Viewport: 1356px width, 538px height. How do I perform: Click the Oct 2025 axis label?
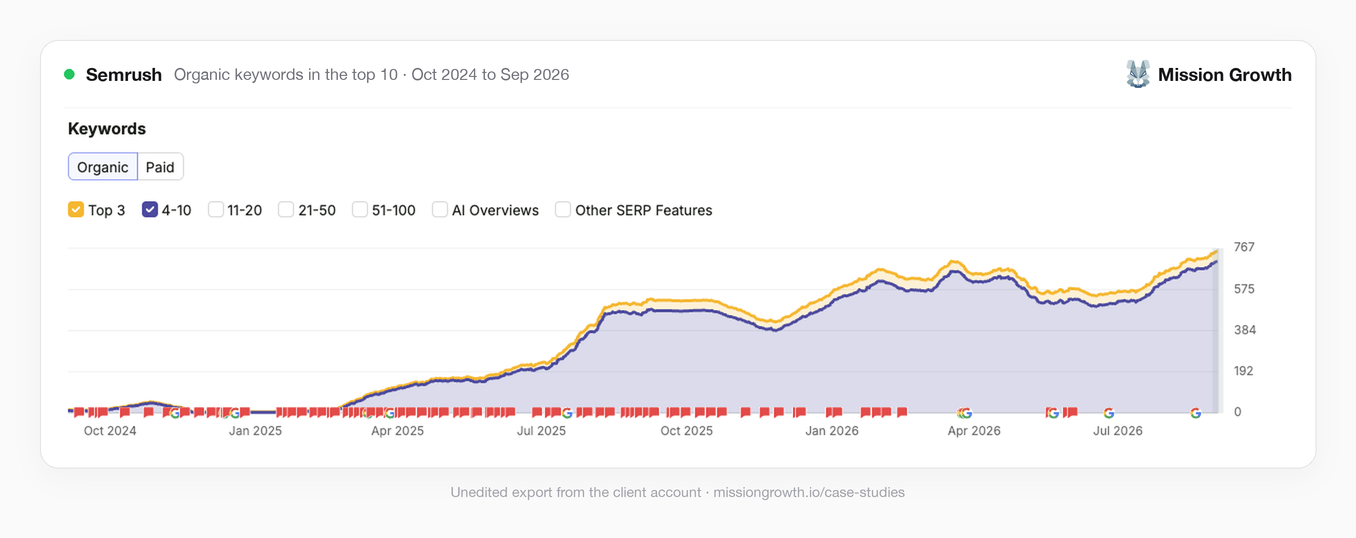coord(686,431)
